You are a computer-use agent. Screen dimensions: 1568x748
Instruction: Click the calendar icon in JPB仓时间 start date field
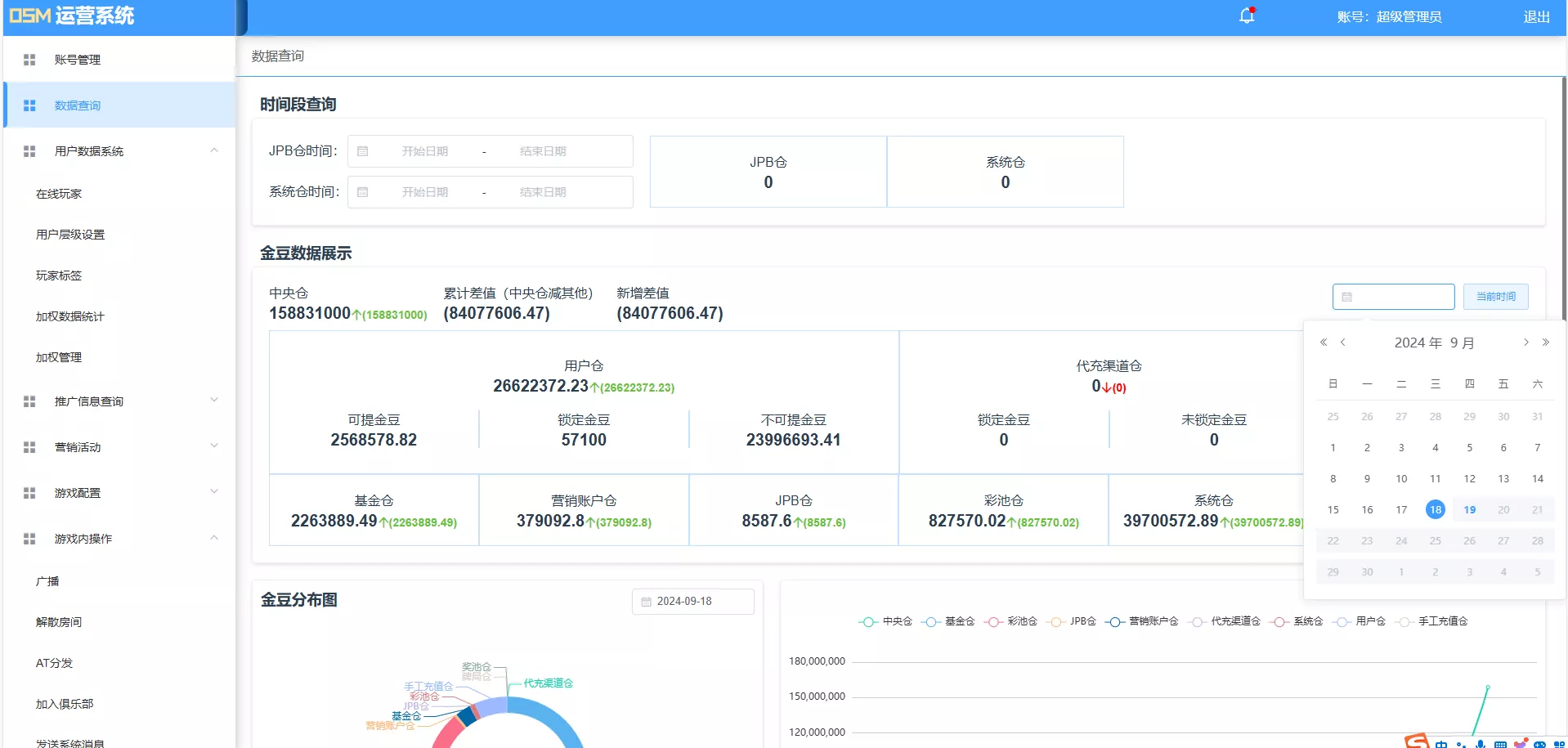point(364,151)
